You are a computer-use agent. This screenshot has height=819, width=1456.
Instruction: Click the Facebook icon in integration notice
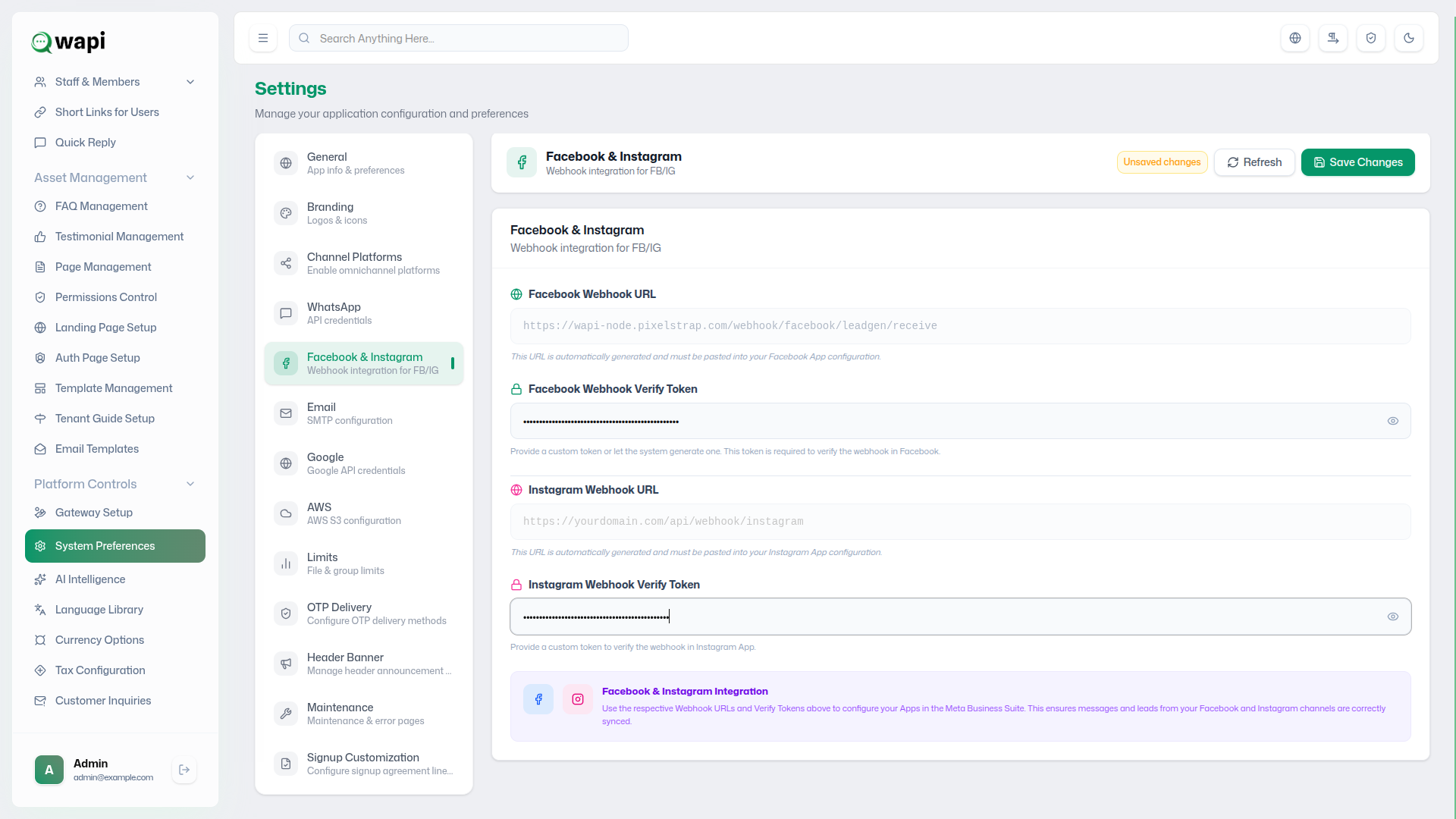pos(538,699)
